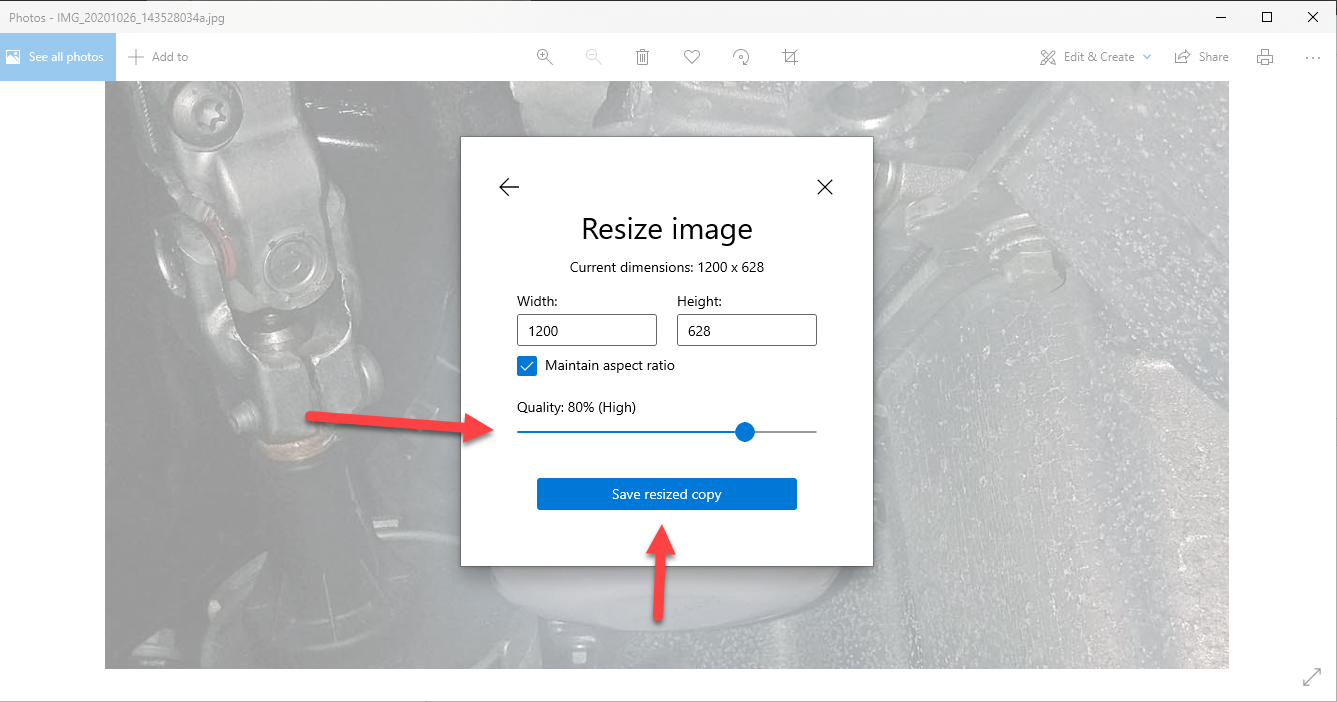
Task: Open the See more ellipsis menu
Action: [x=1313, y=57]
